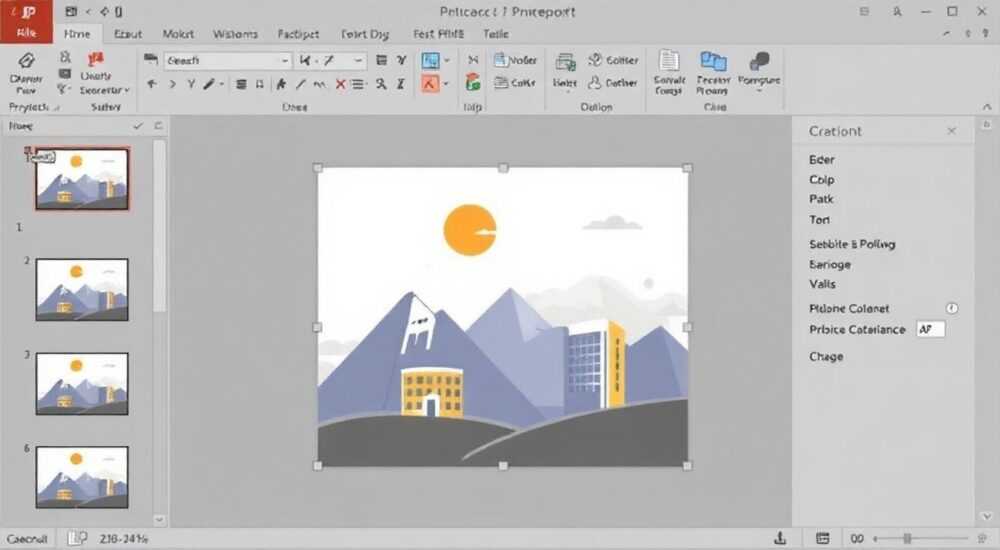Click the zoom slider handle in status bar
The width and height of the screenshot is (1000, 550).
coord(907,539)
